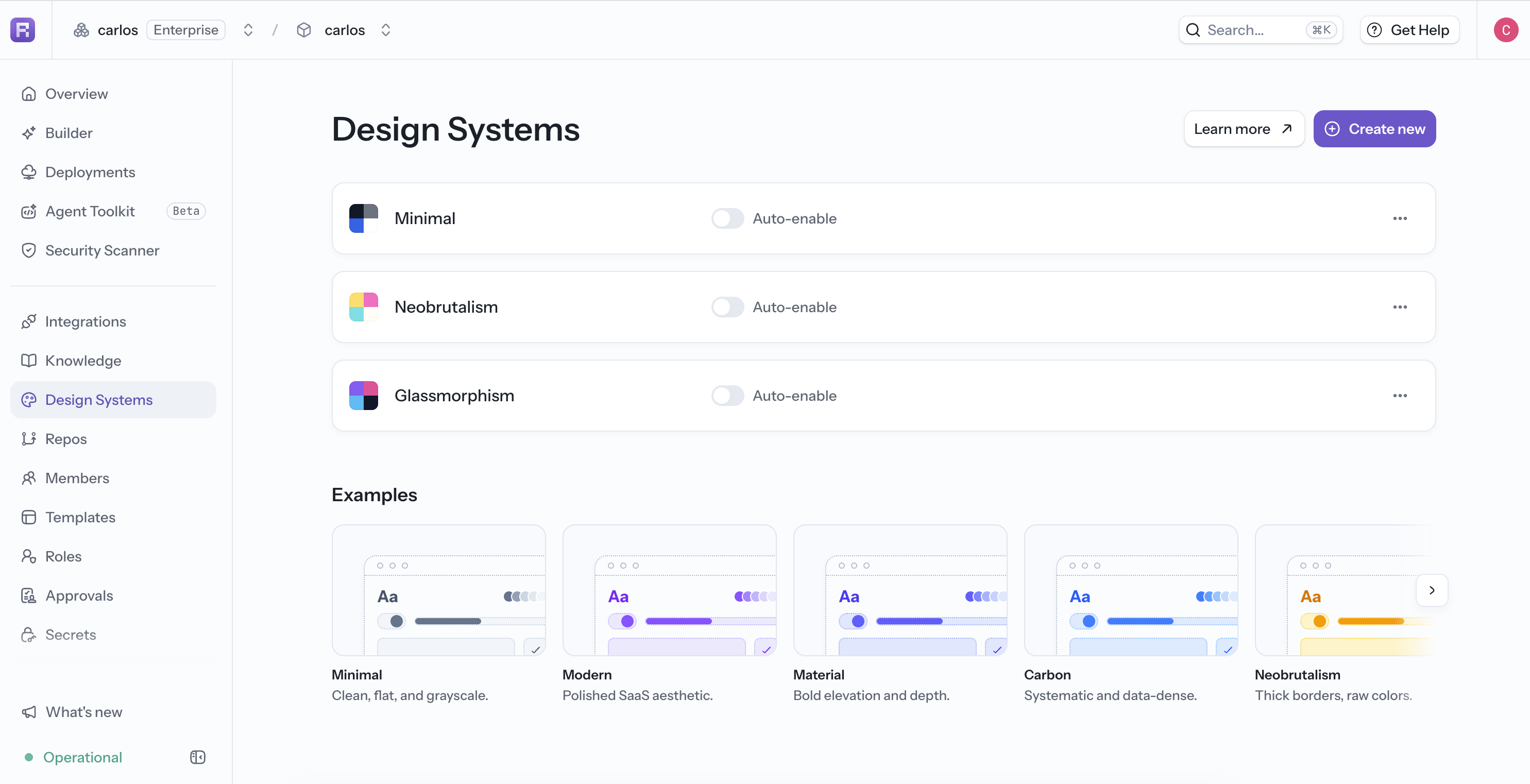Click the Repos branch icon

coord(28,439)
